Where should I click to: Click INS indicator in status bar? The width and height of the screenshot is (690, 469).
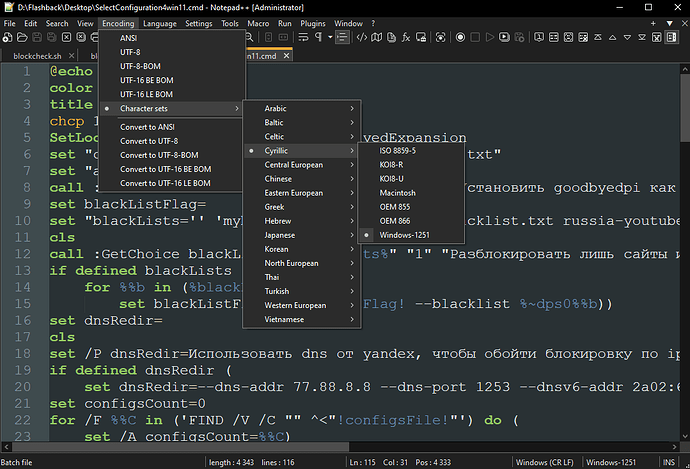669,462
